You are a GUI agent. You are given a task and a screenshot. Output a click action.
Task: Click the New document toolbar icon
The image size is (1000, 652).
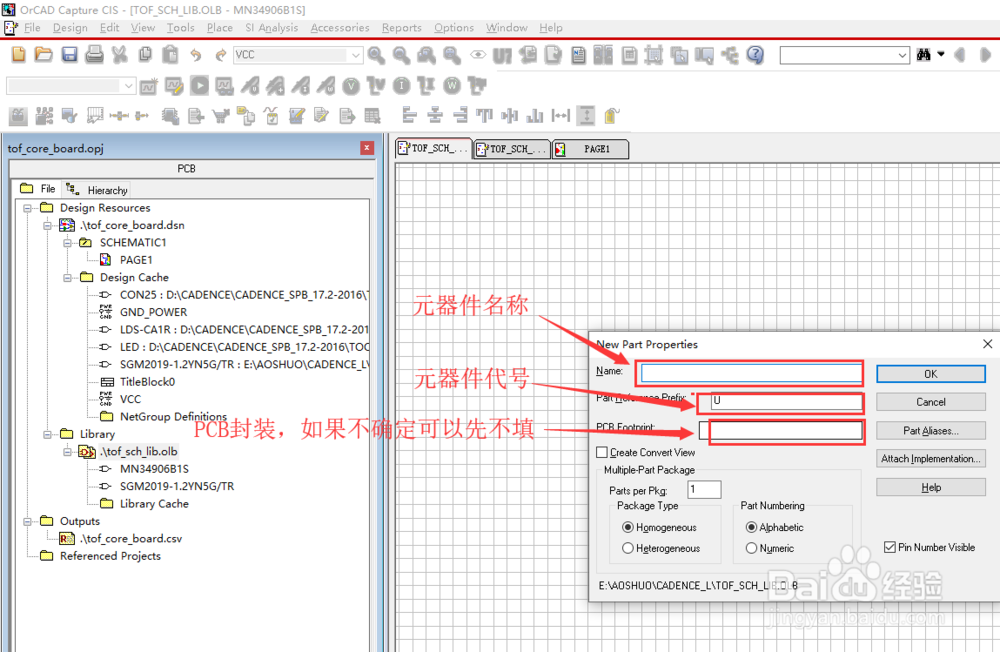[x=18, y=55]
